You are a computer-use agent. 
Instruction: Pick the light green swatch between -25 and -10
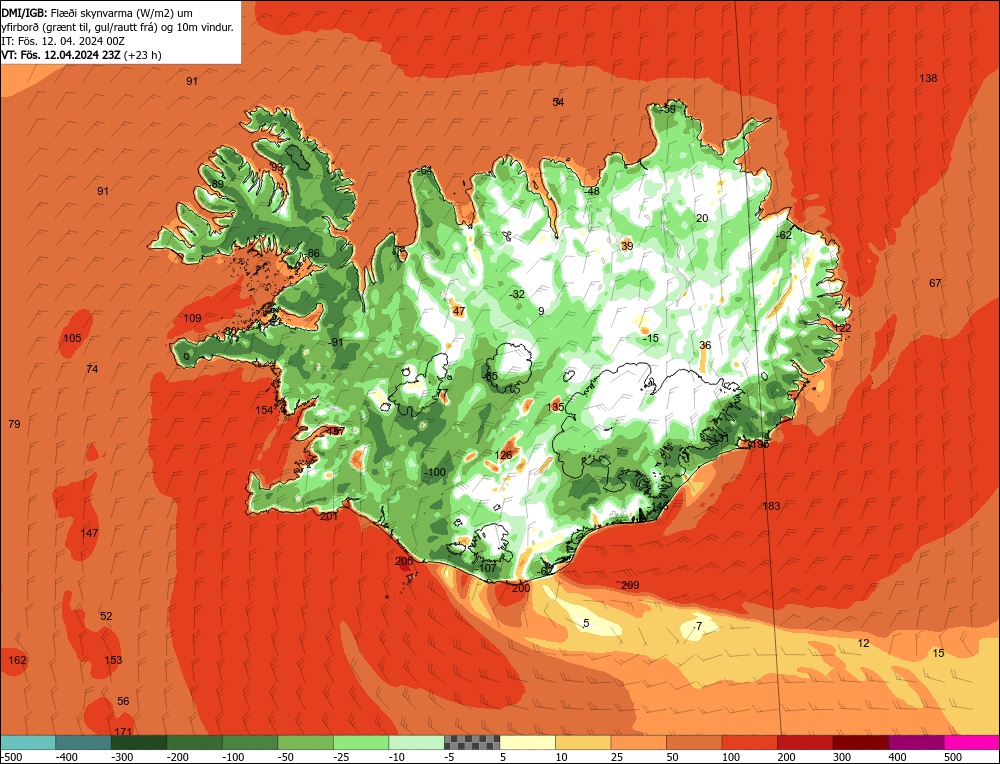pos(360,742)
